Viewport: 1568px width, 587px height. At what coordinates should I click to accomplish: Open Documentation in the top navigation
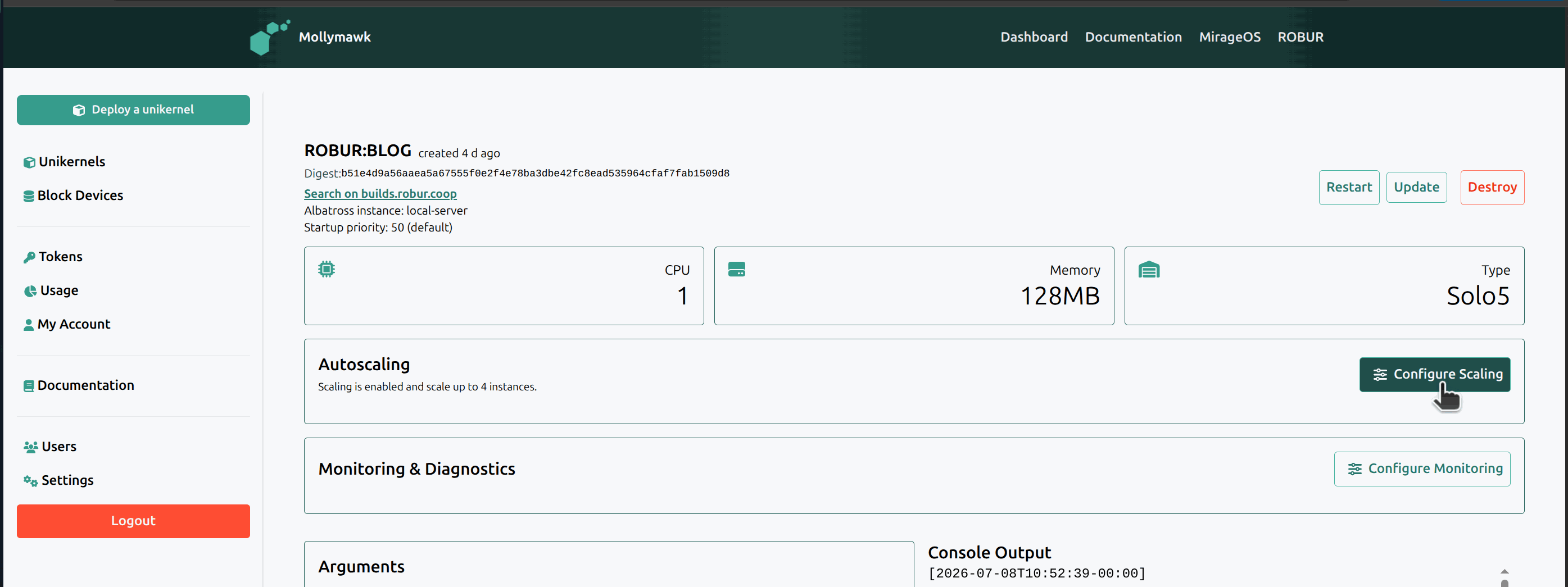tap(1133, 37)
